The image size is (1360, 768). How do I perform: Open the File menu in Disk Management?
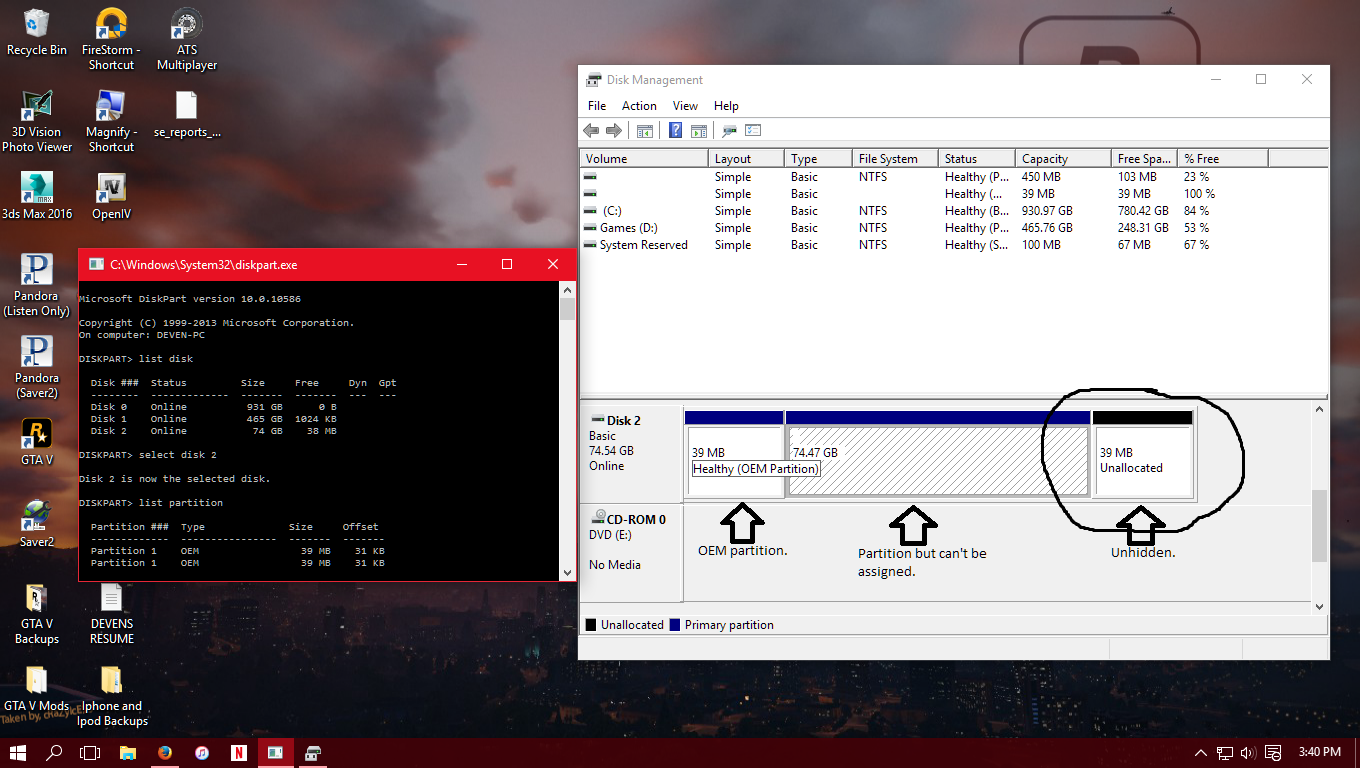(597, 106)
